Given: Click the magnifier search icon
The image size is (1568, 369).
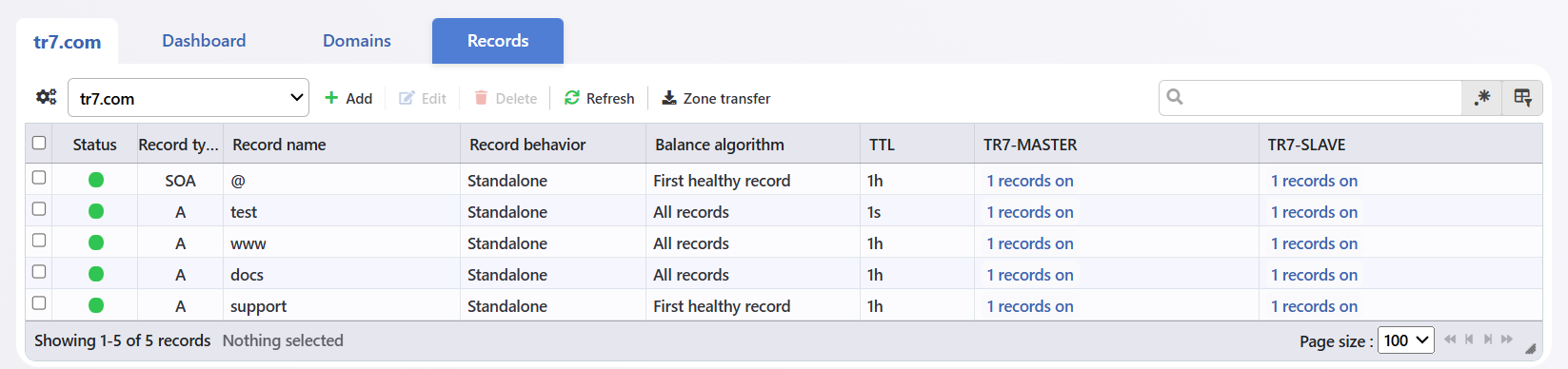Looking at the screenshot, I should [1175, 97].
